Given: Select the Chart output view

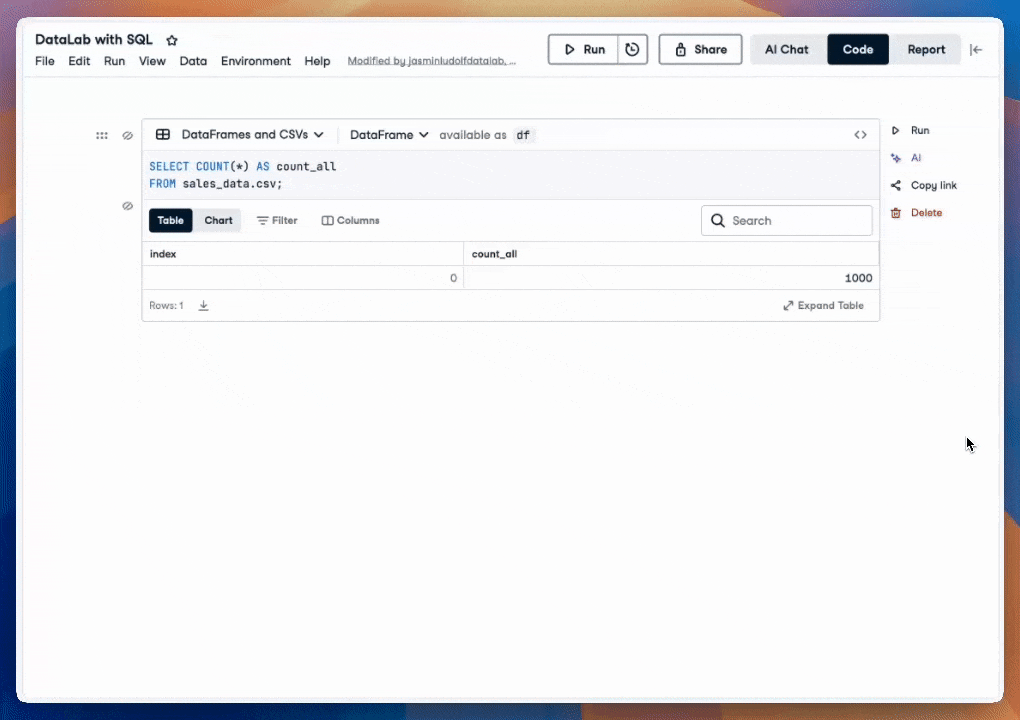Looking at the screenshot, I should (218, 220).
